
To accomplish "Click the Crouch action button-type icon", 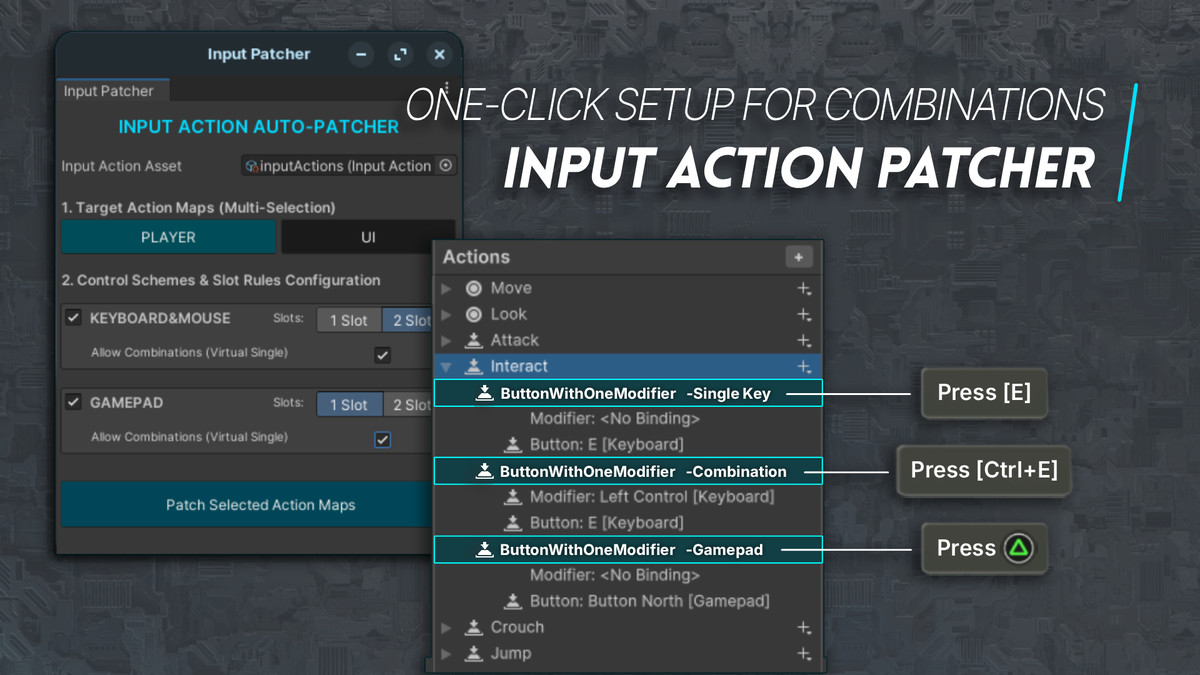I will (x=474, y=627).
